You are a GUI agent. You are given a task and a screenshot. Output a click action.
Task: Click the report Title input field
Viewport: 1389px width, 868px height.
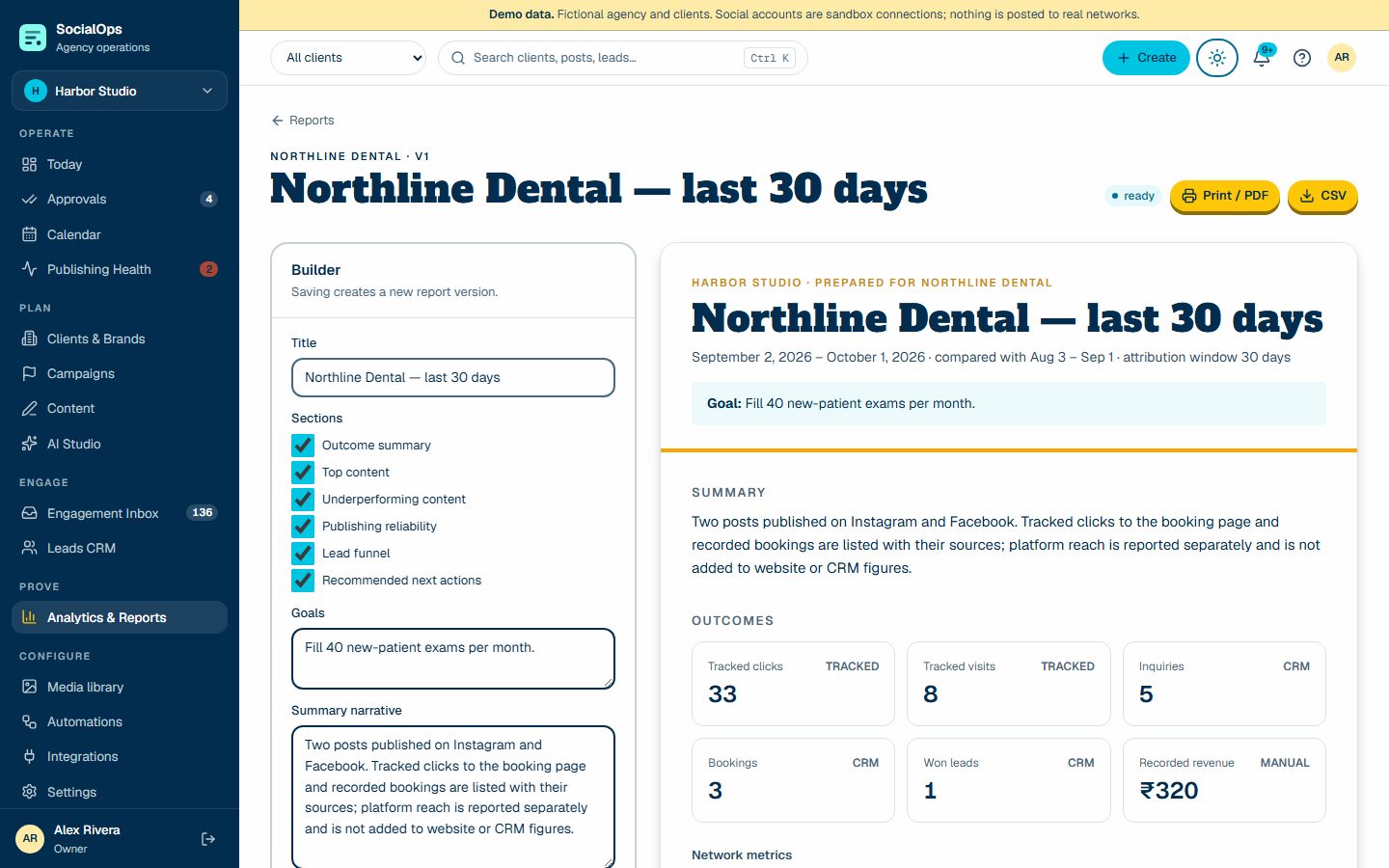tap(453, 377)
